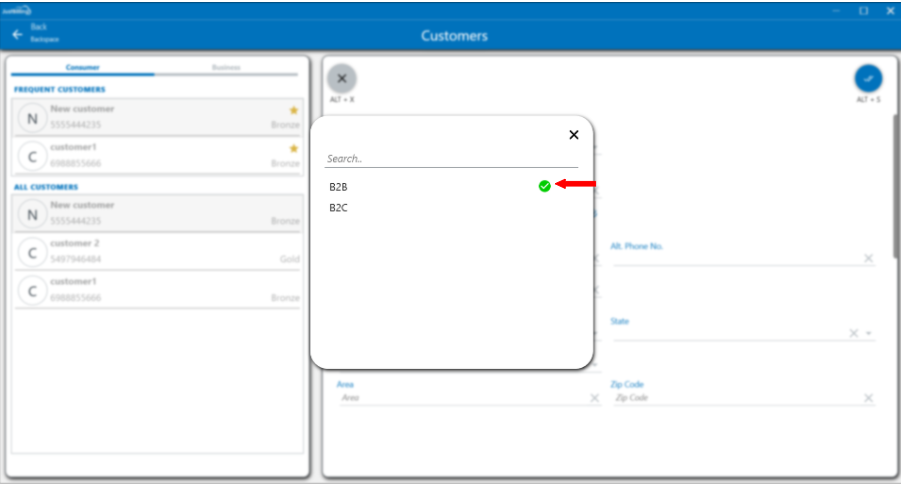Select the B2C option in list
Viewport: 903px width, 485px height.
click(338, 208)
